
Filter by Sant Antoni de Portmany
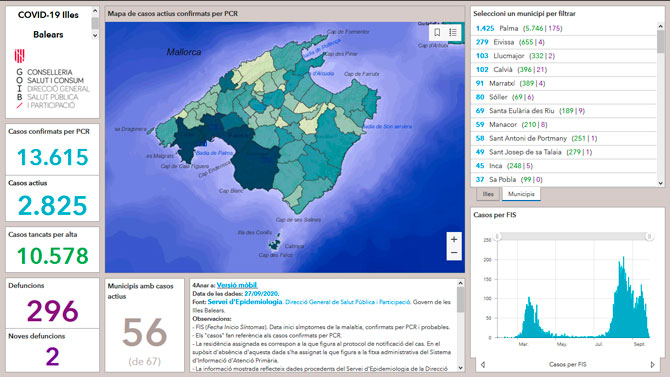564,138
